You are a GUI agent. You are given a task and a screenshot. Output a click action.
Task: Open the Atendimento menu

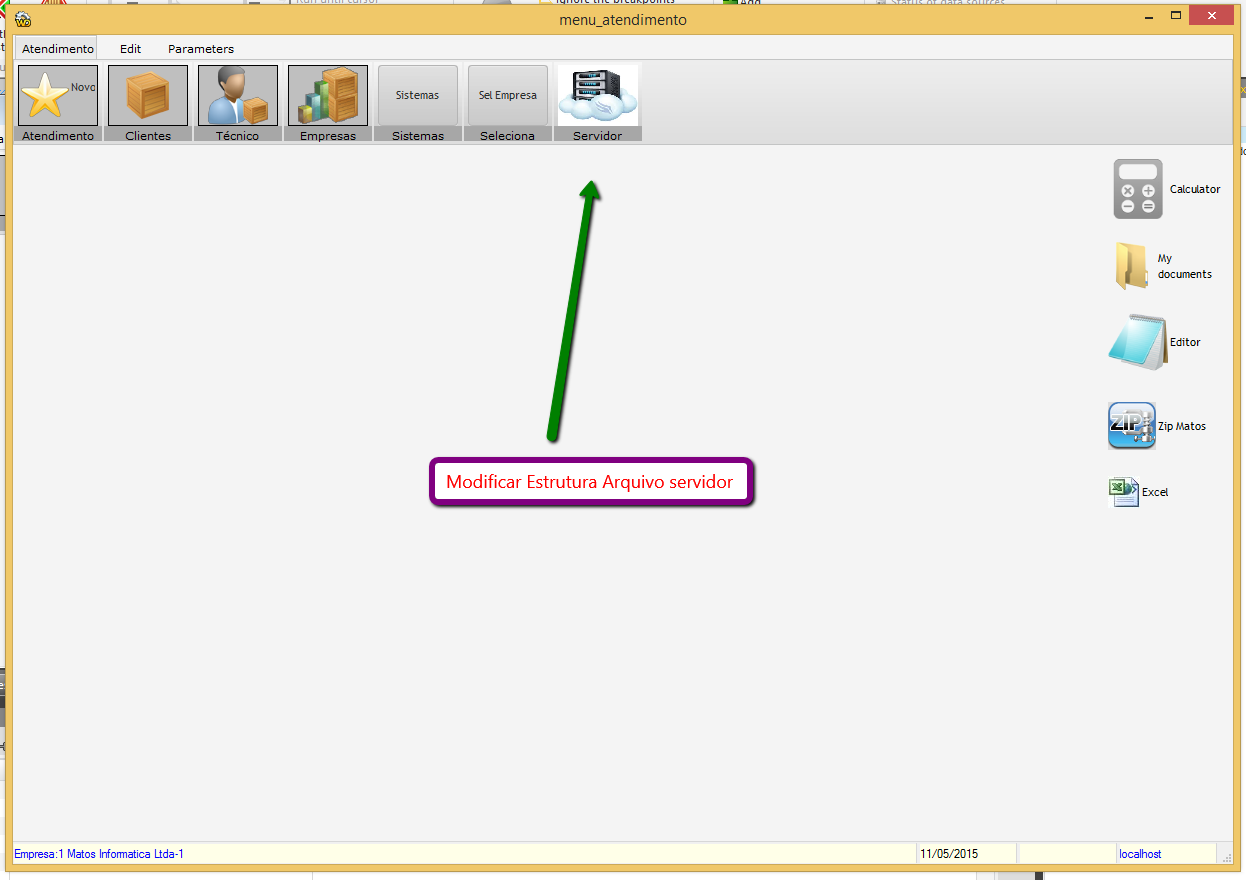pos(57,48)
